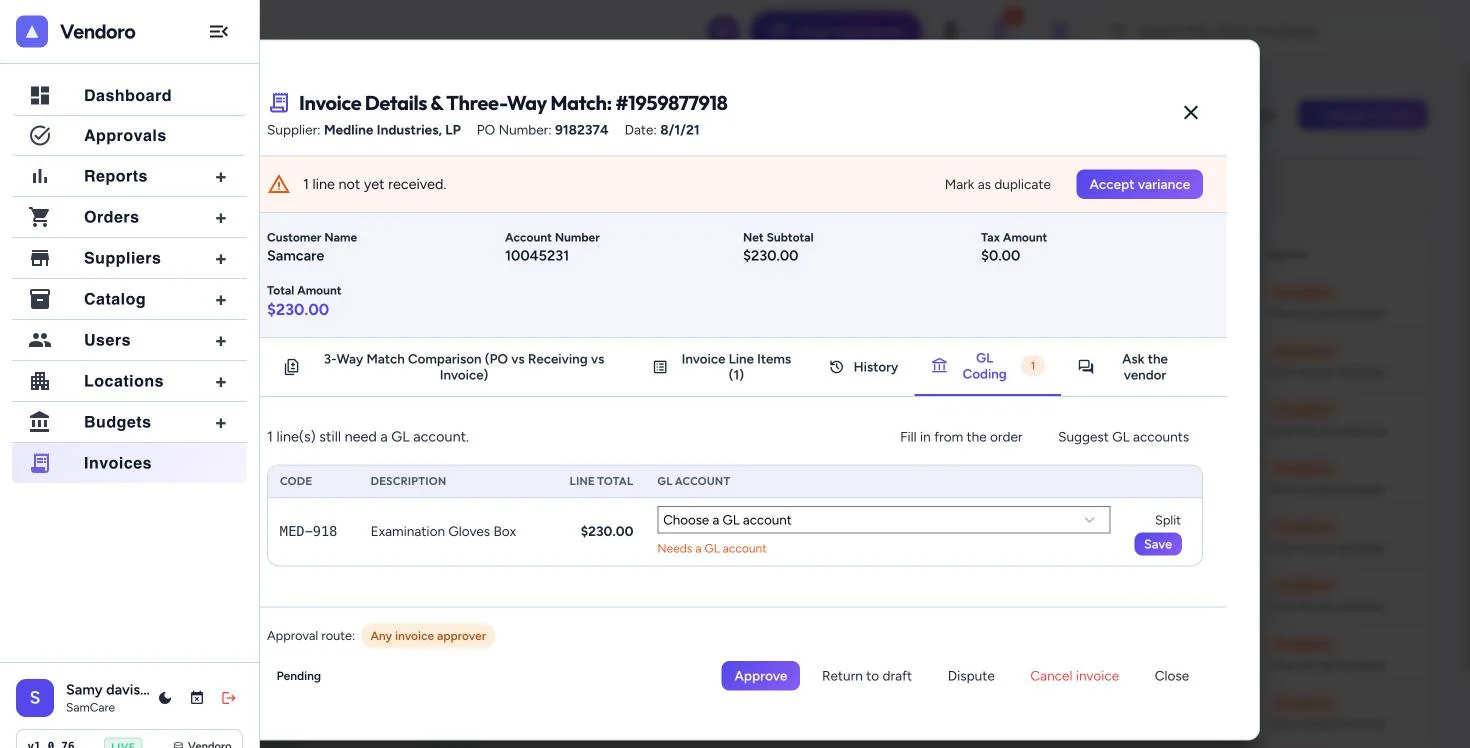This screenshot has width=1470, height=748.
Task: Click the Dispute button
Action: click(971, 676)
